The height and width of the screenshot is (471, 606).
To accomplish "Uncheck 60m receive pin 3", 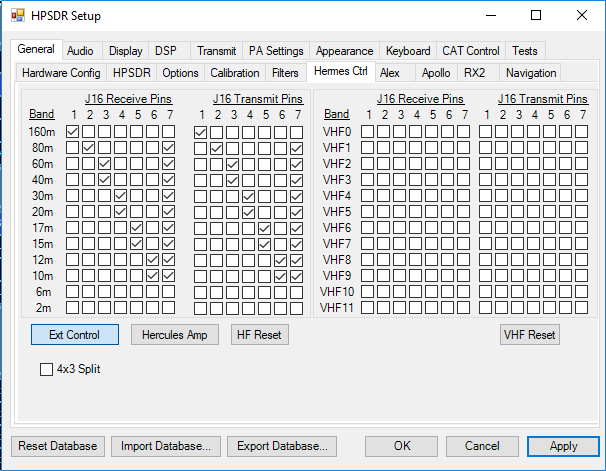I will (104, 164).
